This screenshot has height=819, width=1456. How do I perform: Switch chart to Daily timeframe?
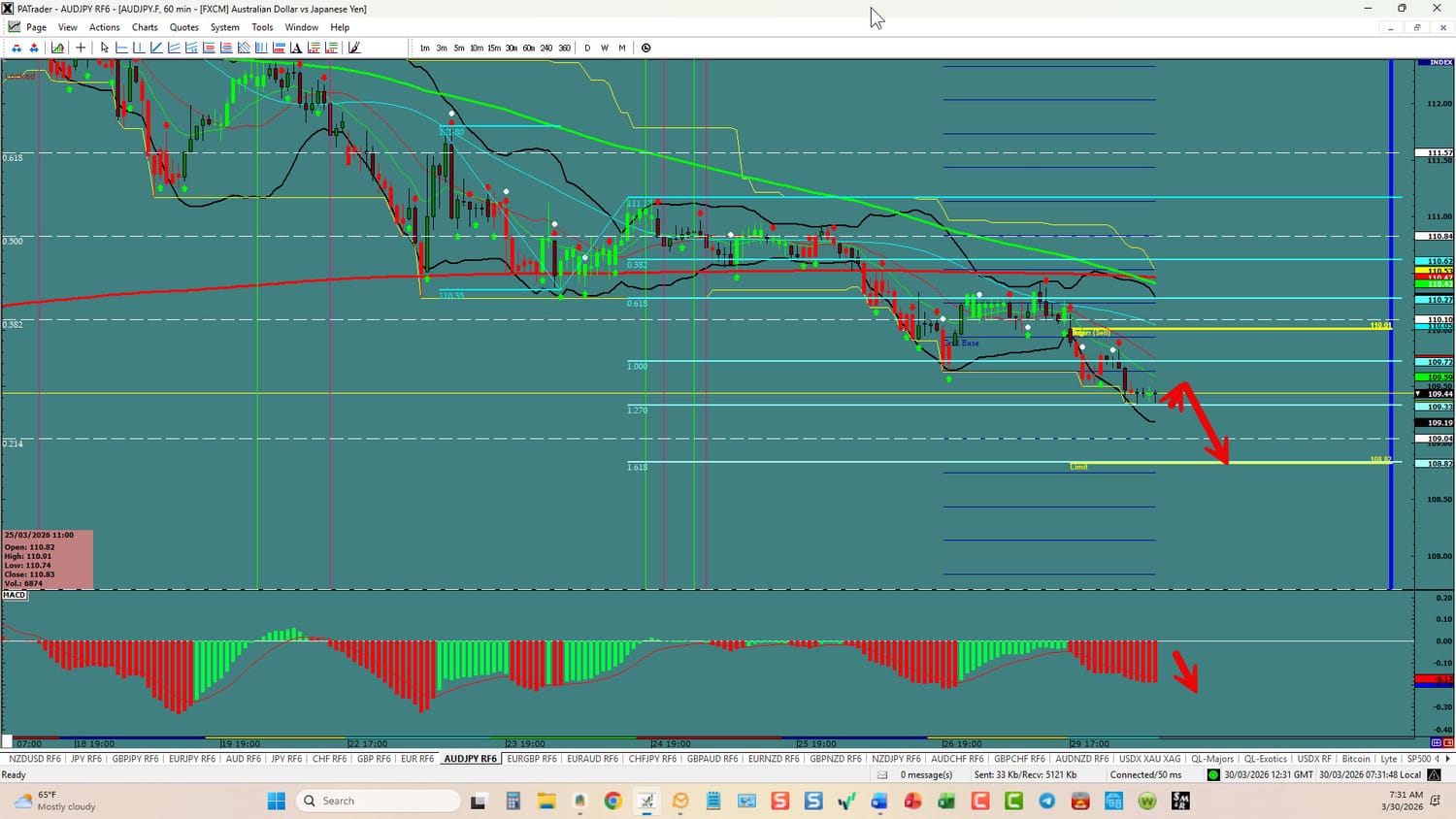click(587, 48)
